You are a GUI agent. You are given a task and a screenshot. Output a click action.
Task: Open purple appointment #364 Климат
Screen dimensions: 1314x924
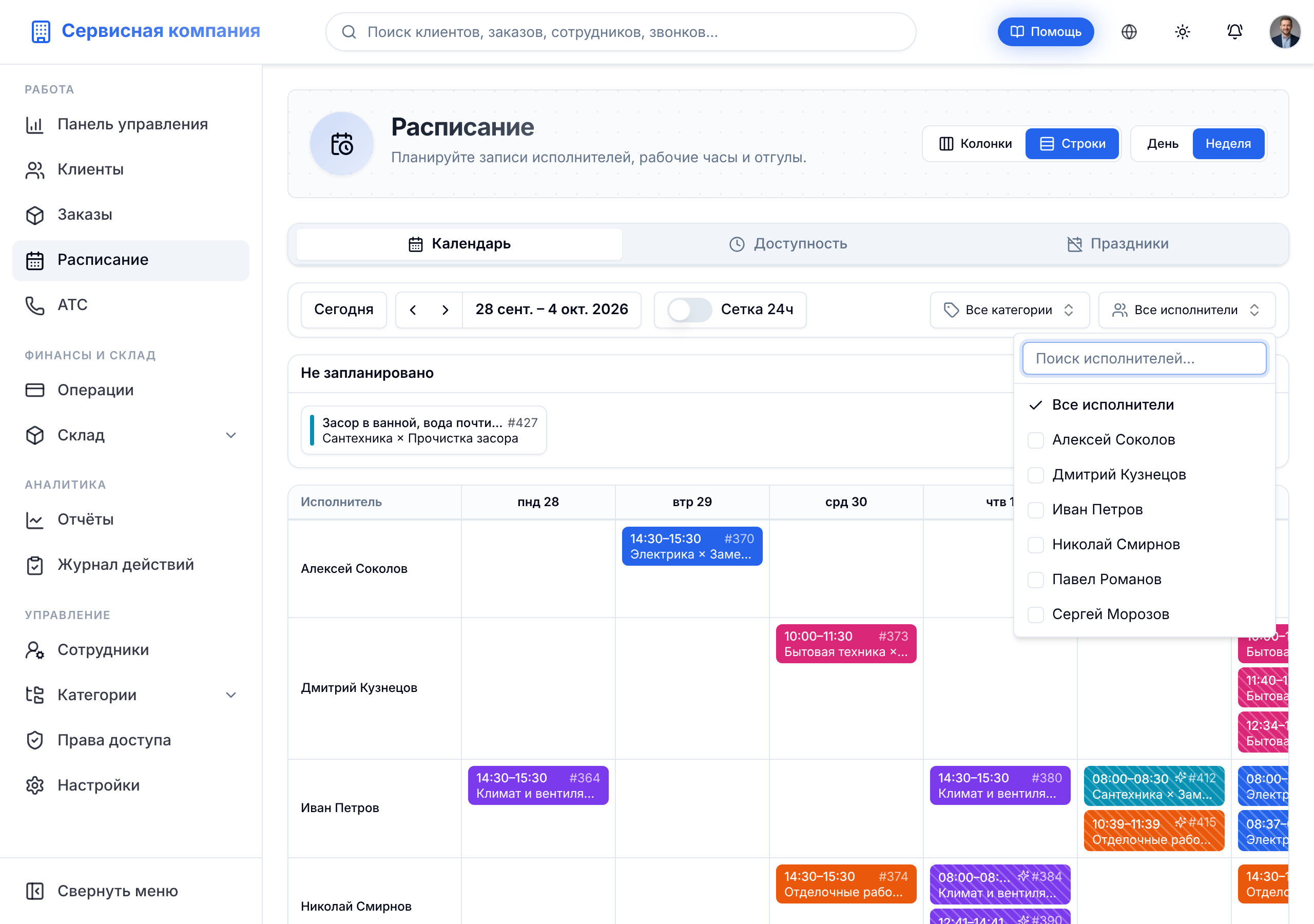(538, 785)
